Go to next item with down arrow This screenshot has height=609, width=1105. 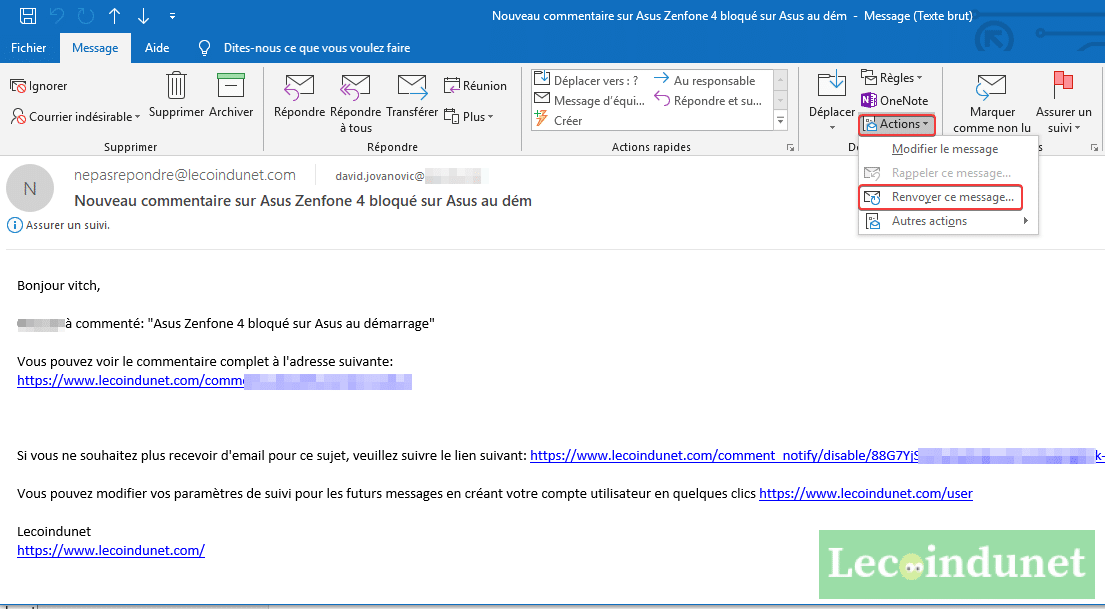[x=143, y=16]
